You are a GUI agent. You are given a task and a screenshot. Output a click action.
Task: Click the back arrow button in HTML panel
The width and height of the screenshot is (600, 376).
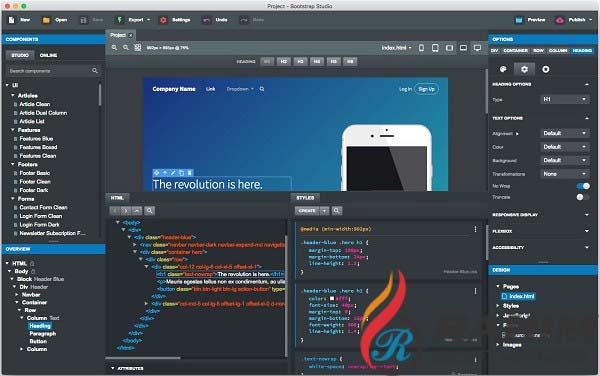click(114, 210)
